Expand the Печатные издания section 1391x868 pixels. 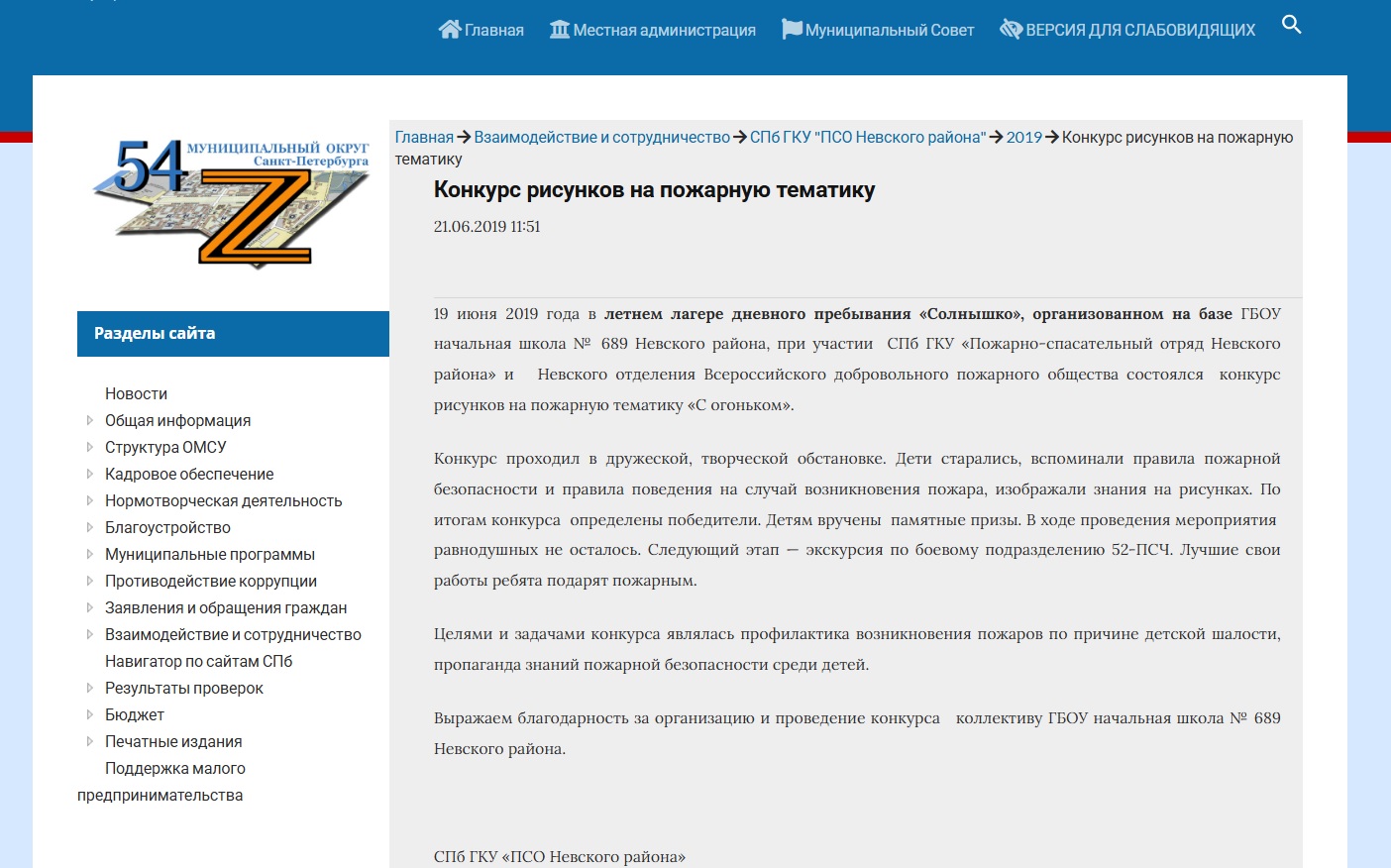[x=92, y=741]
